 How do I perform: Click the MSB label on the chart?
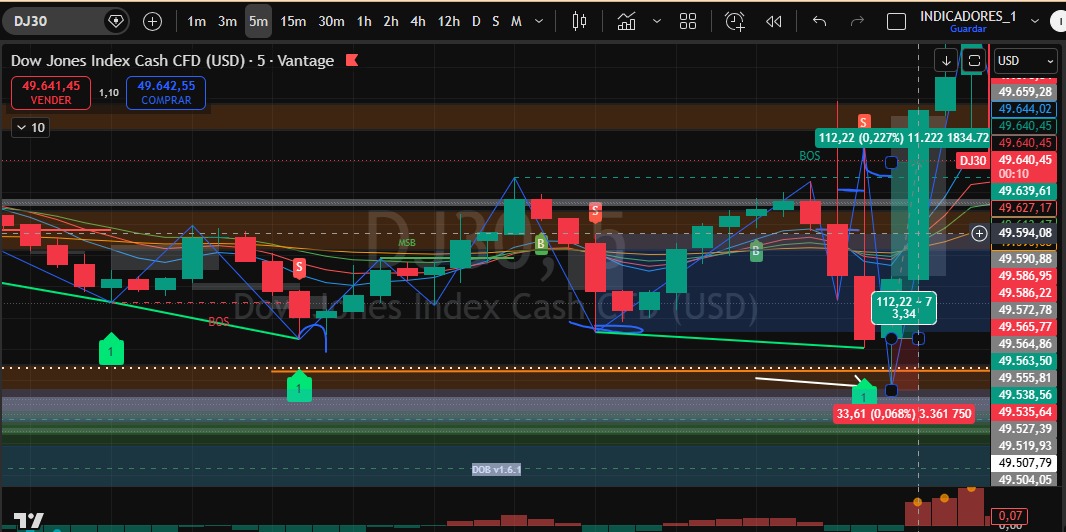click(x=407, y=243)
